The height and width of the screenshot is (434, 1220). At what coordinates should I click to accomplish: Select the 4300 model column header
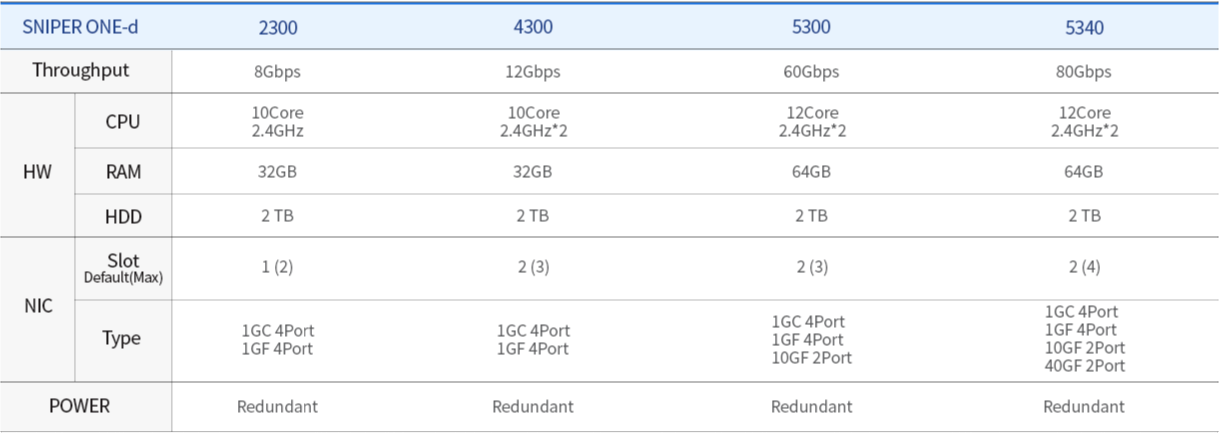pyautogui.click(x=533, y=27)
